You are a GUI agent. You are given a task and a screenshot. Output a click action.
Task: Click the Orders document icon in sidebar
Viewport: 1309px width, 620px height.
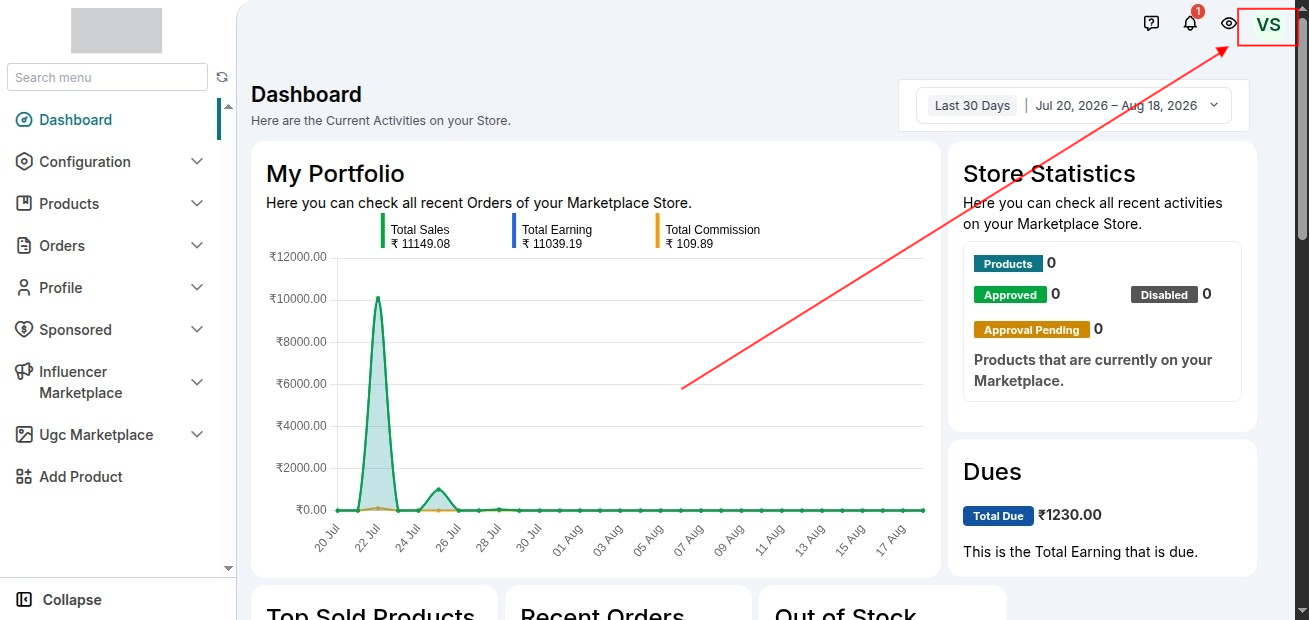coord(24,246)
